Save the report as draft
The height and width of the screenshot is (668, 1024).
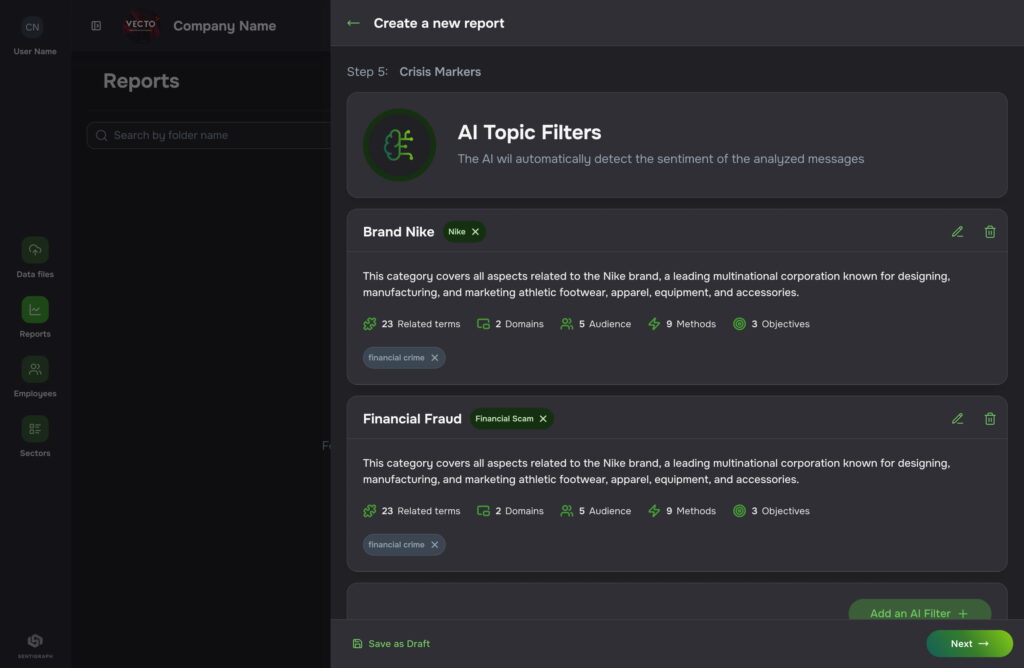[x=391, y=644]
